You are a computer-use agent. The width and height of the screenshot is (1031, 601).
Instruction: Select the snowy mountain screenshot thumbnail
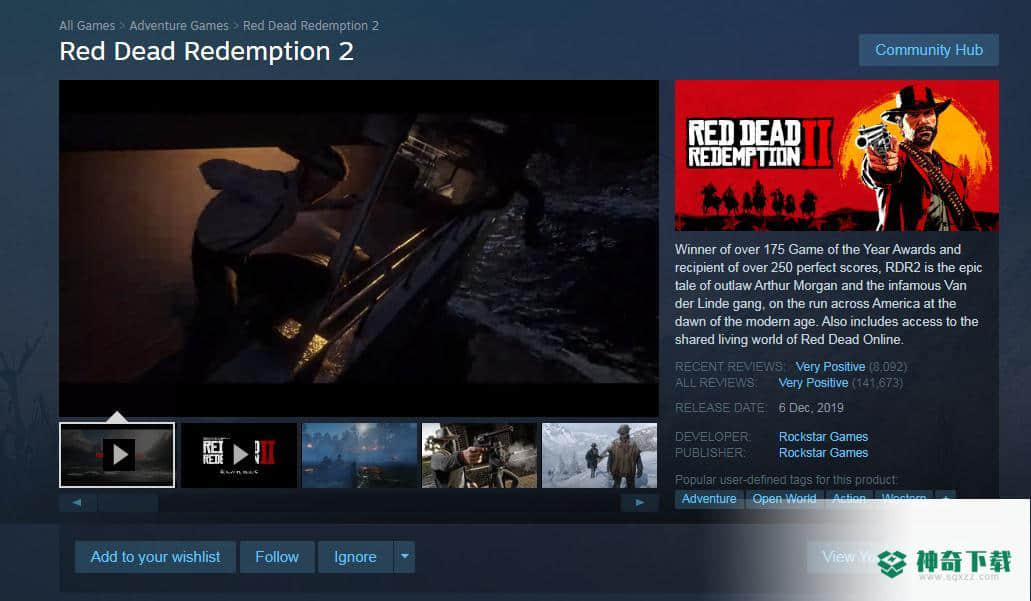point(599,455)
